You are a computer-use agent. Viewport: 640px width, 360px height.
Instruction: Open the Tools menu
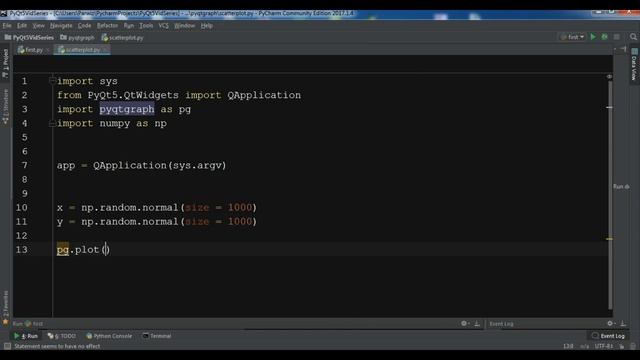click(146, 26)
